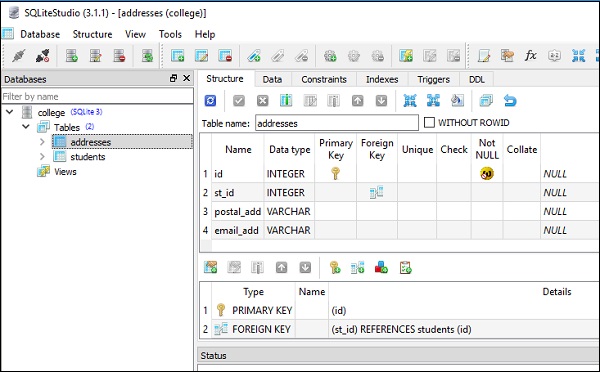
Task: Switch to the Data tab
Action: 272,79
